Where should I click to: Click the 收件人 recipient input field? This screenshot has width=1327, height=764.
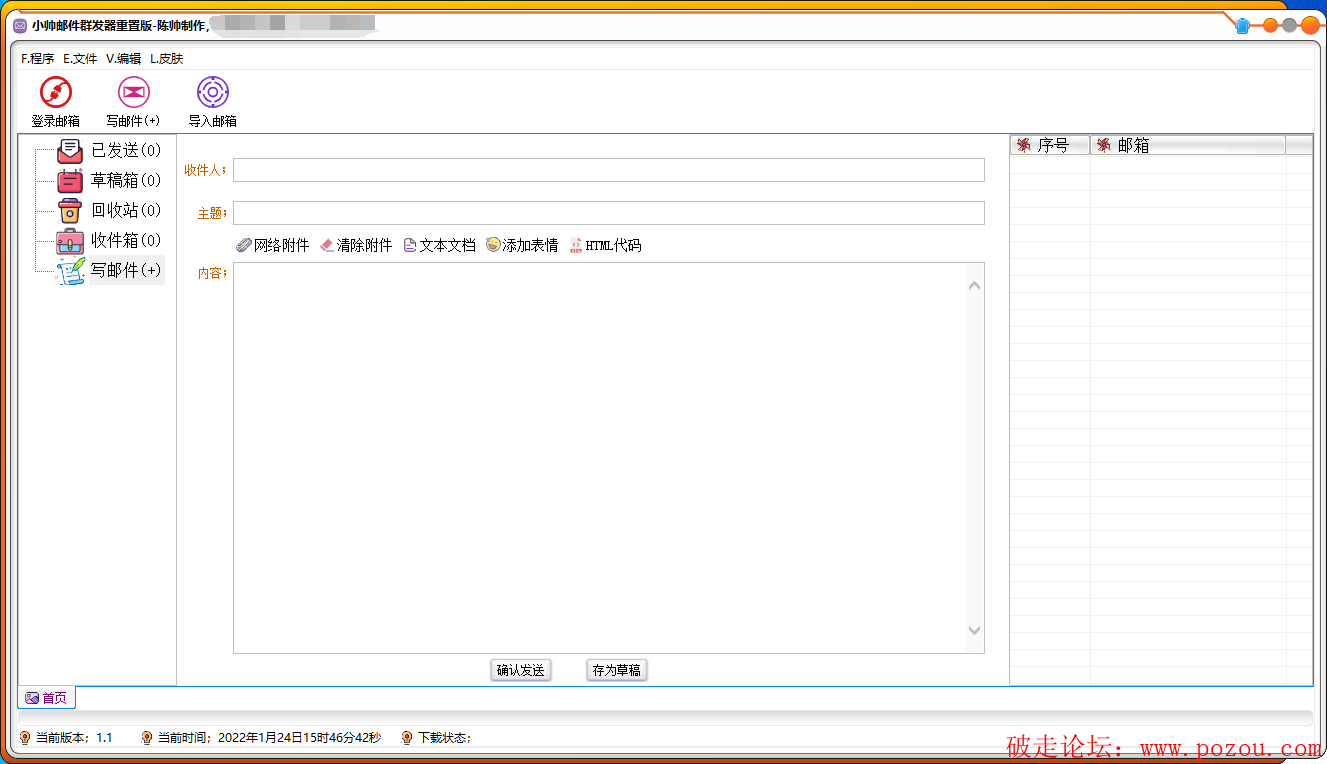[x=608, y=170]
